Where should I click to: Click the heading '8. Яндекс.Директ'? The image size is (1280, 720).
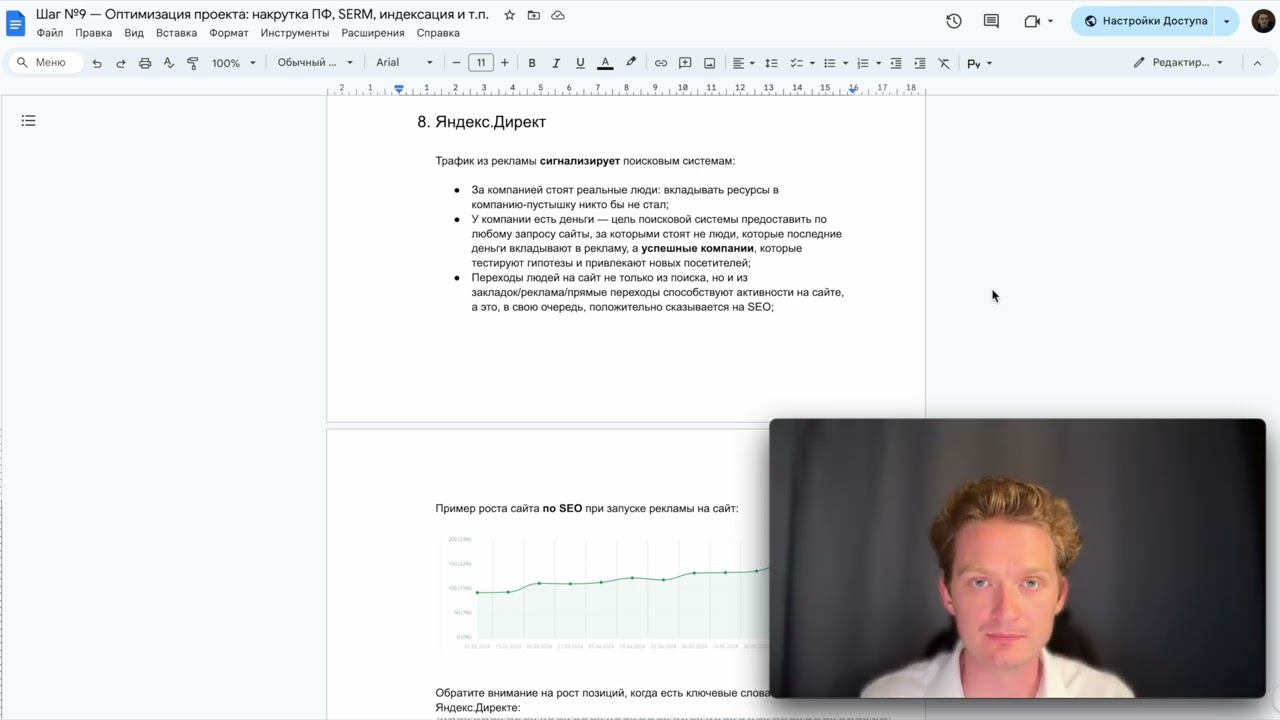481,122
